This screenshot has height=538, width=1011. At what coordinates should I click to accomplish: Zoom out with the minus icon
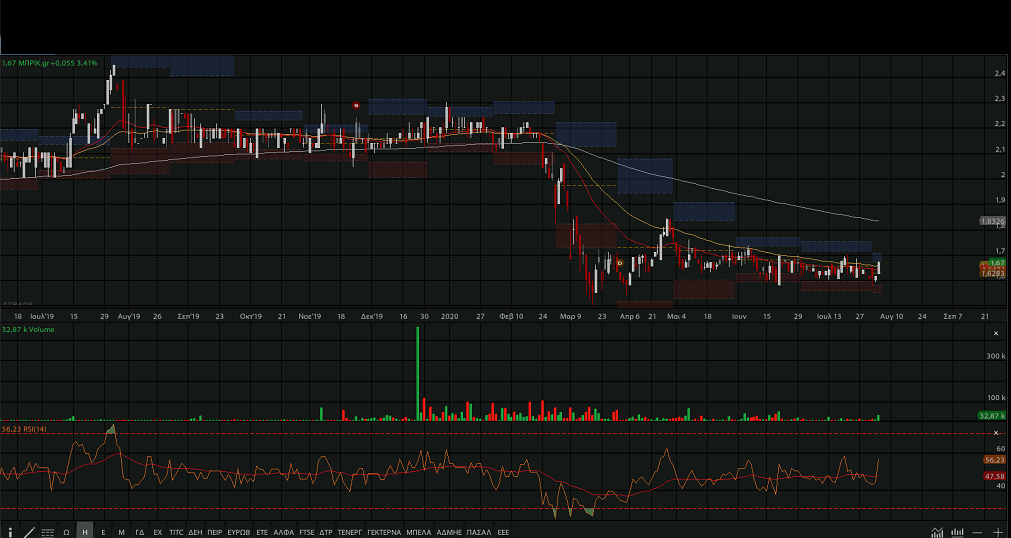point(977,532)
